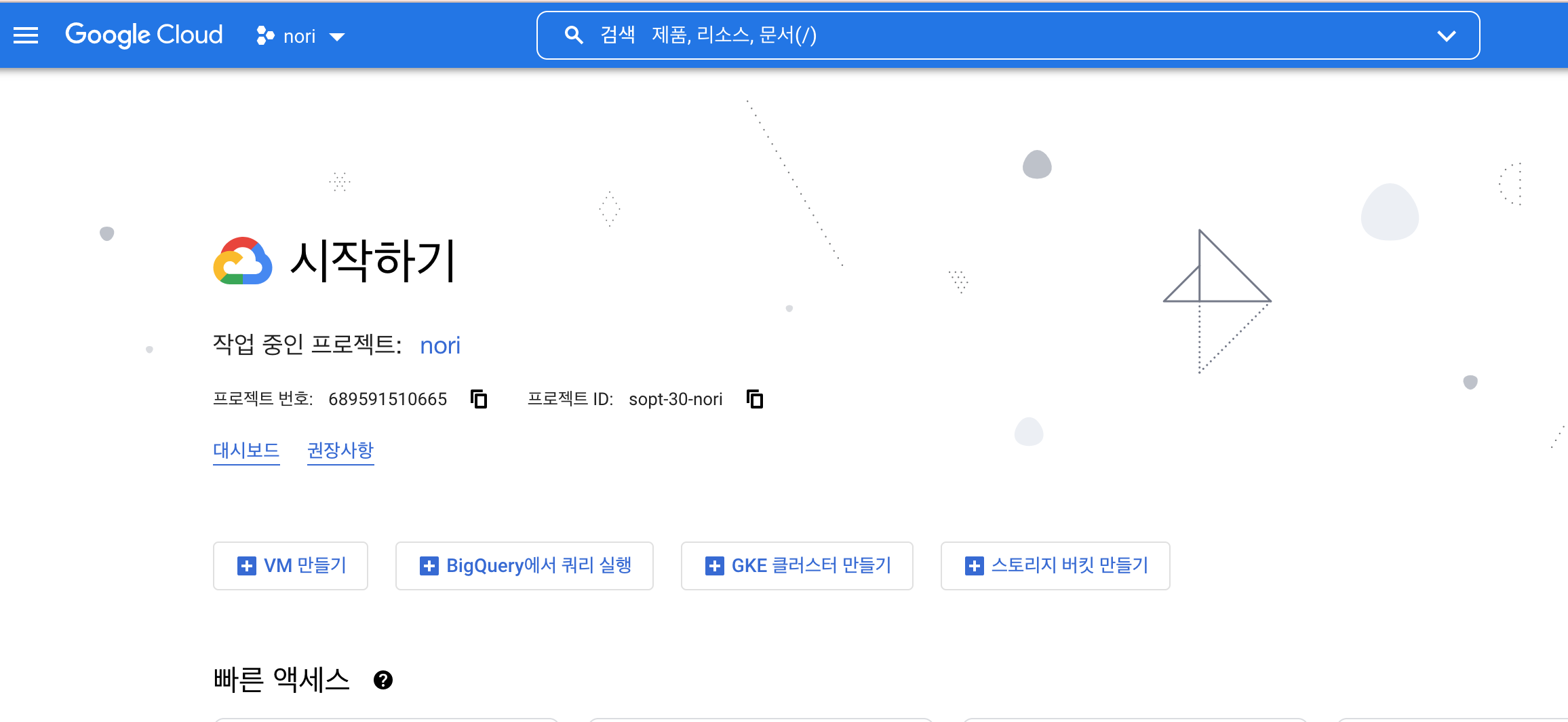This screenshot has height=722, width=1568.
Task: Copy the project ID sopt-30-nori
Action: click(x=755, y=399)
